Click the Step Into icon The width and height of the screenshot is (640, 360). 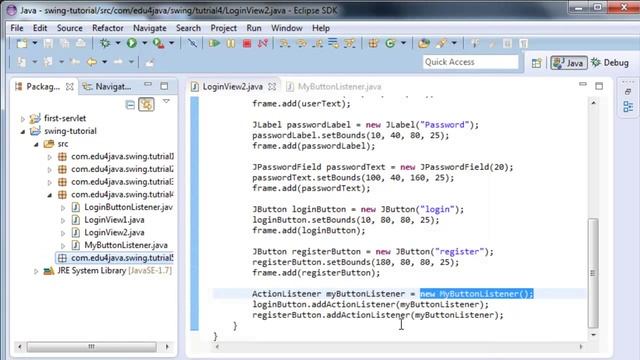[285, 43]
